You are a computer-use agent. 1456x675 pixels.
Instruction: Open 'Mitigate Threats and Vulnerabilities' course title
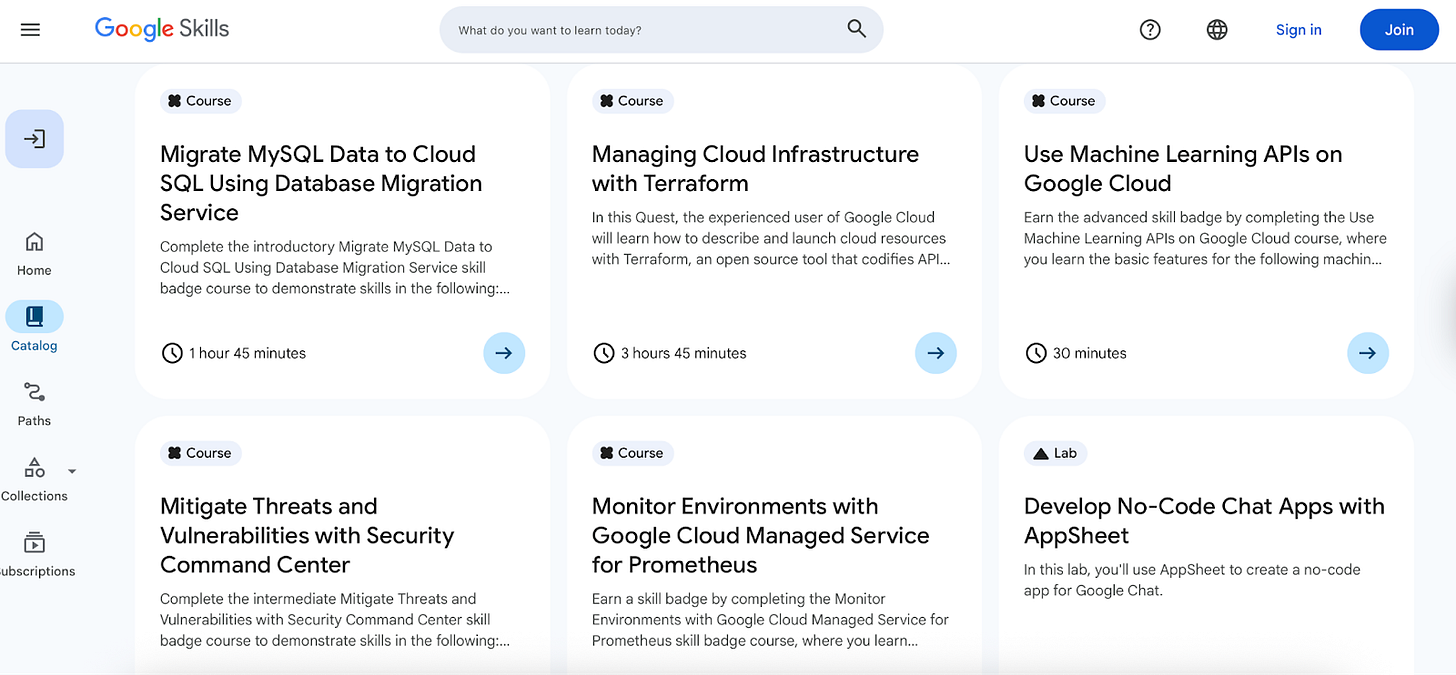(307, 535)
